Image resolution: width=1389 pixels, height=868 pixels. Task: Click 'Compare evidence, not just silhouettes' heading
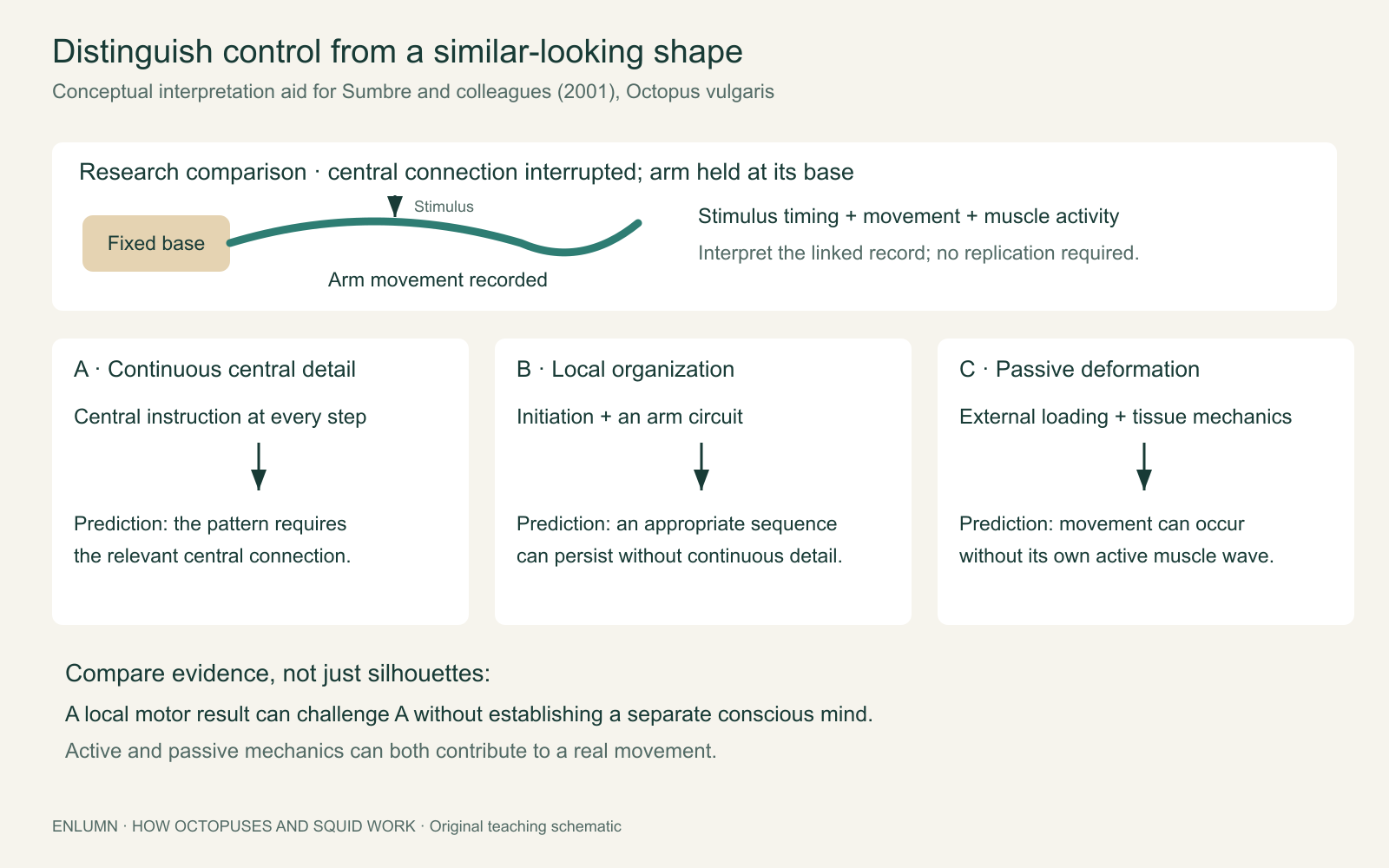[278, 674]
